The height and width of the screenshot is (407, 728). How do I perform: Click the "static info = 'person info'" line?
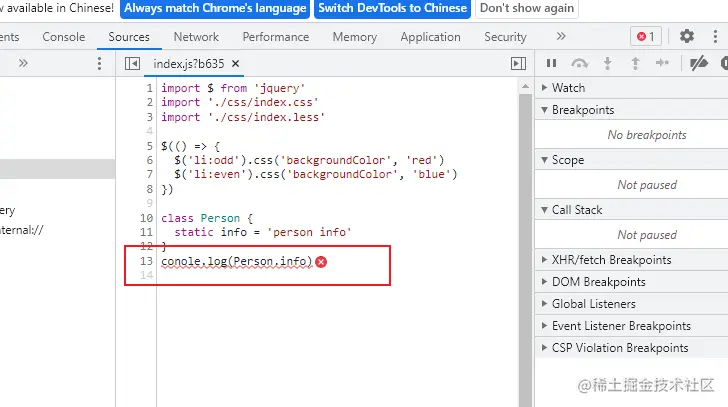click(x=263, y=232)
